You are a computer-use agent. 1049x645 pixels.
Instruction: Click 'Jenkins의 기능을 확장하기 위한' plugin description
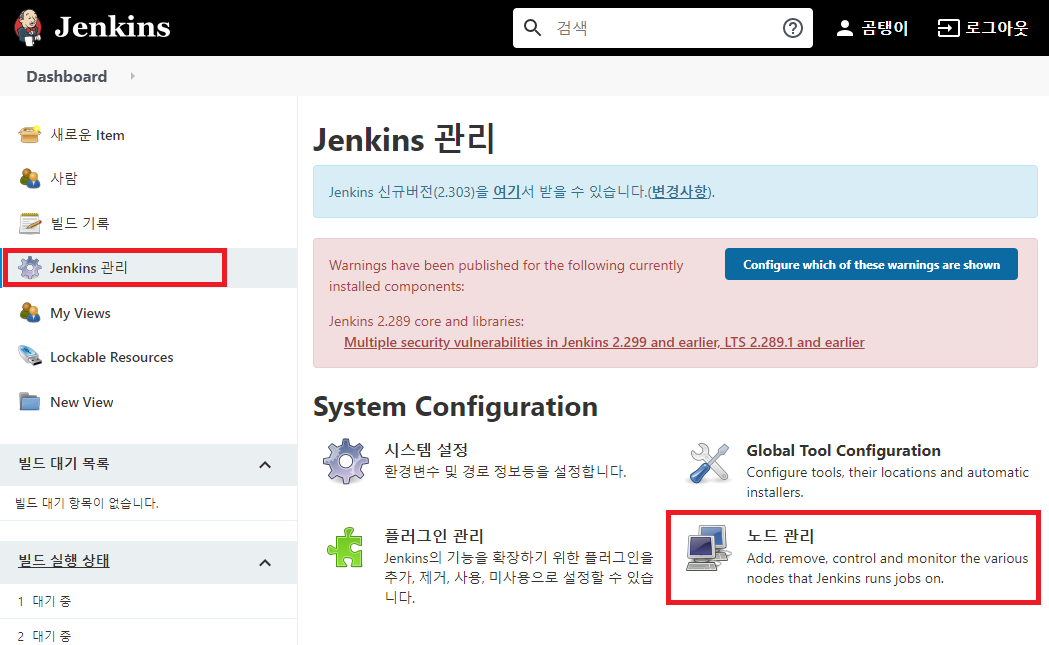pyautogui.click(x=518, y=577)
